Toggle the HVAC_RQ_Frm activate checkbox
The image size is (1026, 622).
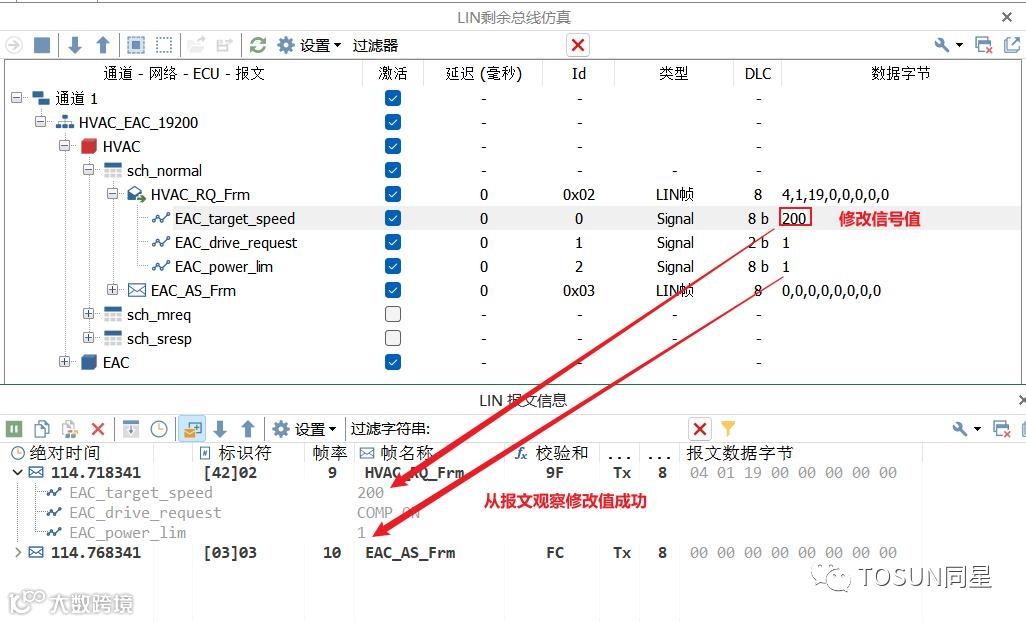393,194
